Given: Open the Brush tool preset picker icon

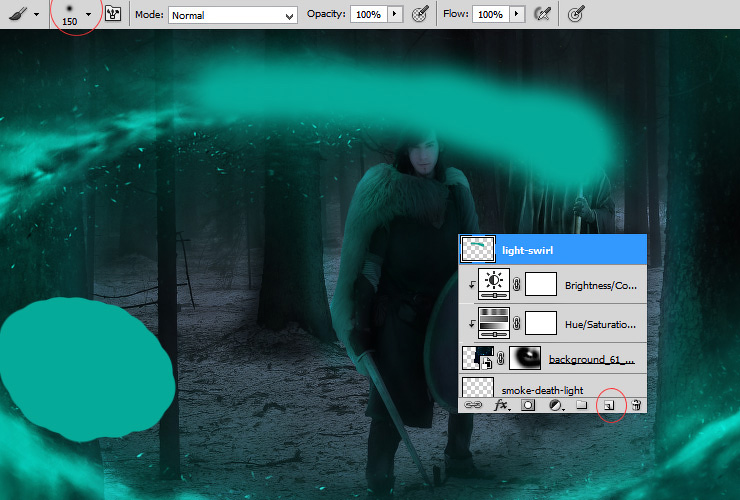Looking at the screenshot, I should click(x=18, y=14).
